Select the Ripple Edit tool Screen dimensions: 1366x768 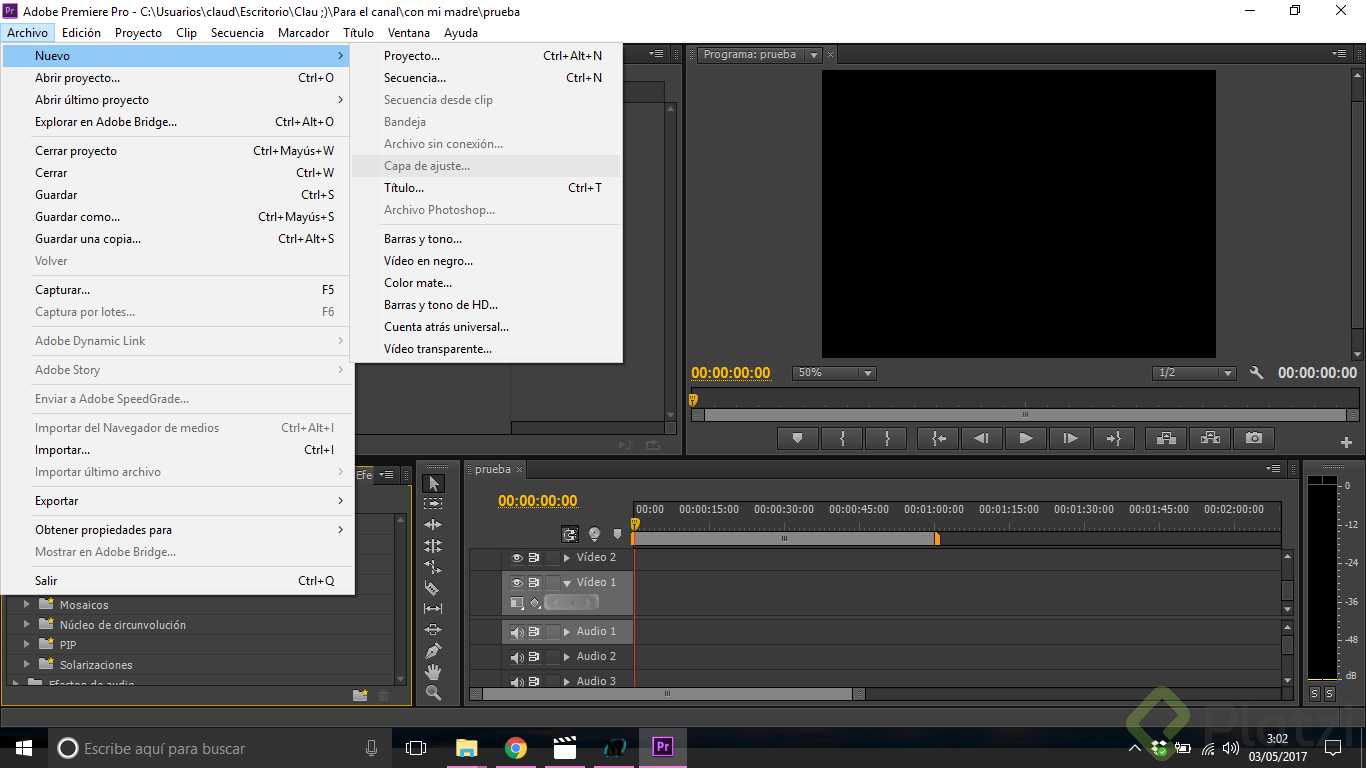point(432,525)
